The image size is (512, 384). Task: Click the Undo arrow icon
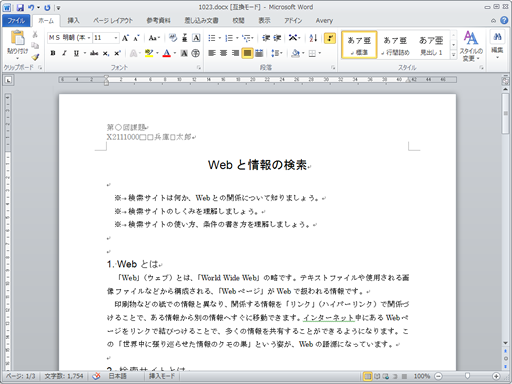pyautogui.click(x=31, y=7)
